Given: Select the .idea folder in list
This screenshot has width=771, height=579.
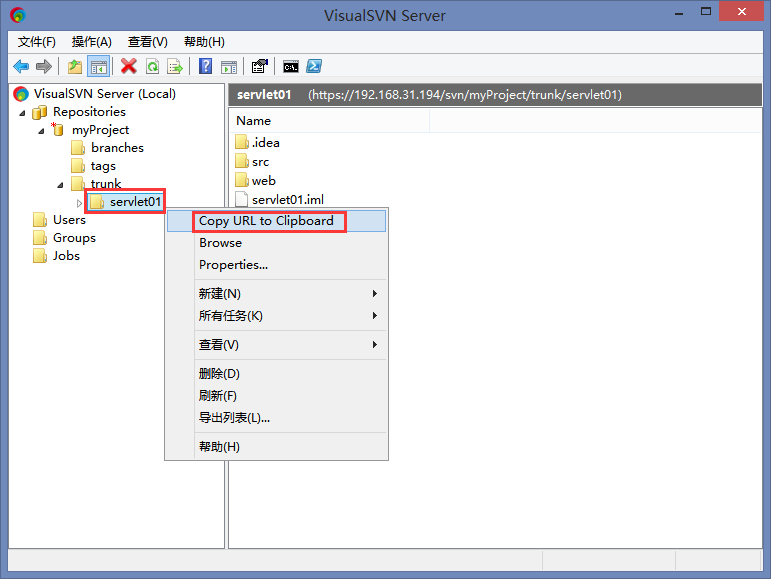Looking at the screenshot, I should 266,143.
